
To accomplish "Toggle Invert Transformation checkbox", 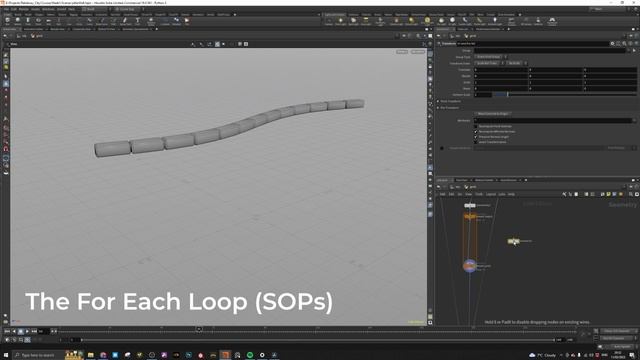I will (476, 142).
